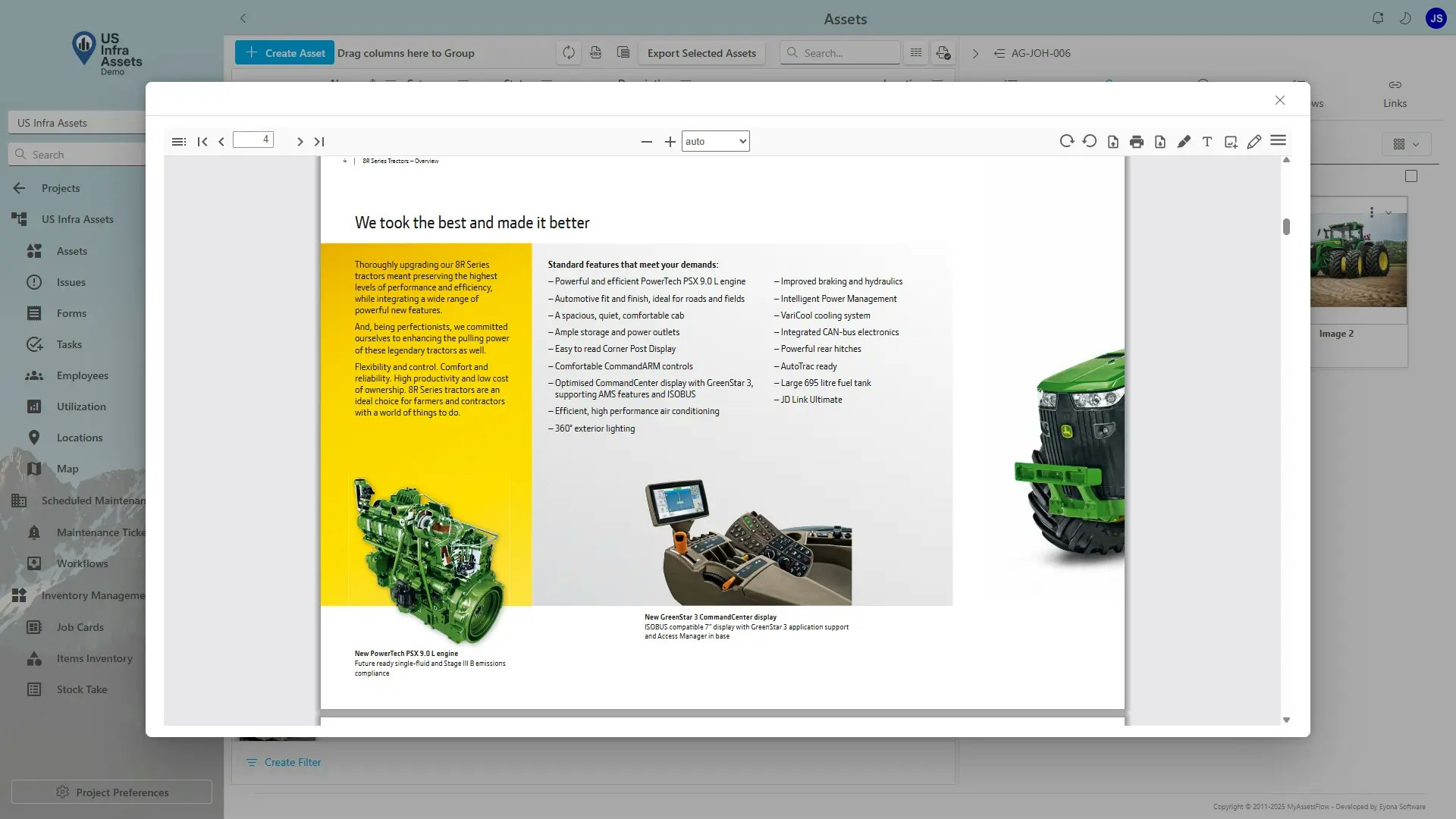Open the PDF zoom level dropdown

(x=716, y=141)
